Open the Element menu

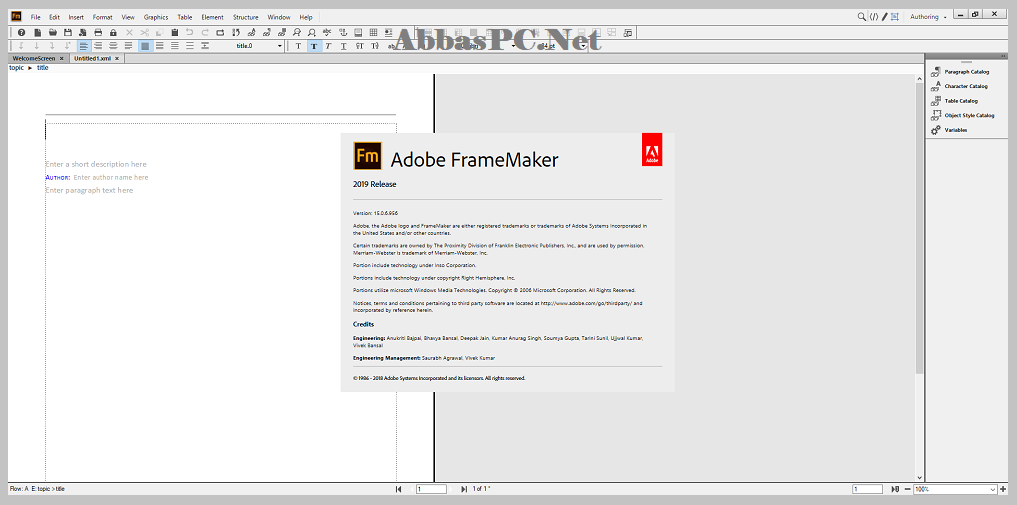point(212,17)
